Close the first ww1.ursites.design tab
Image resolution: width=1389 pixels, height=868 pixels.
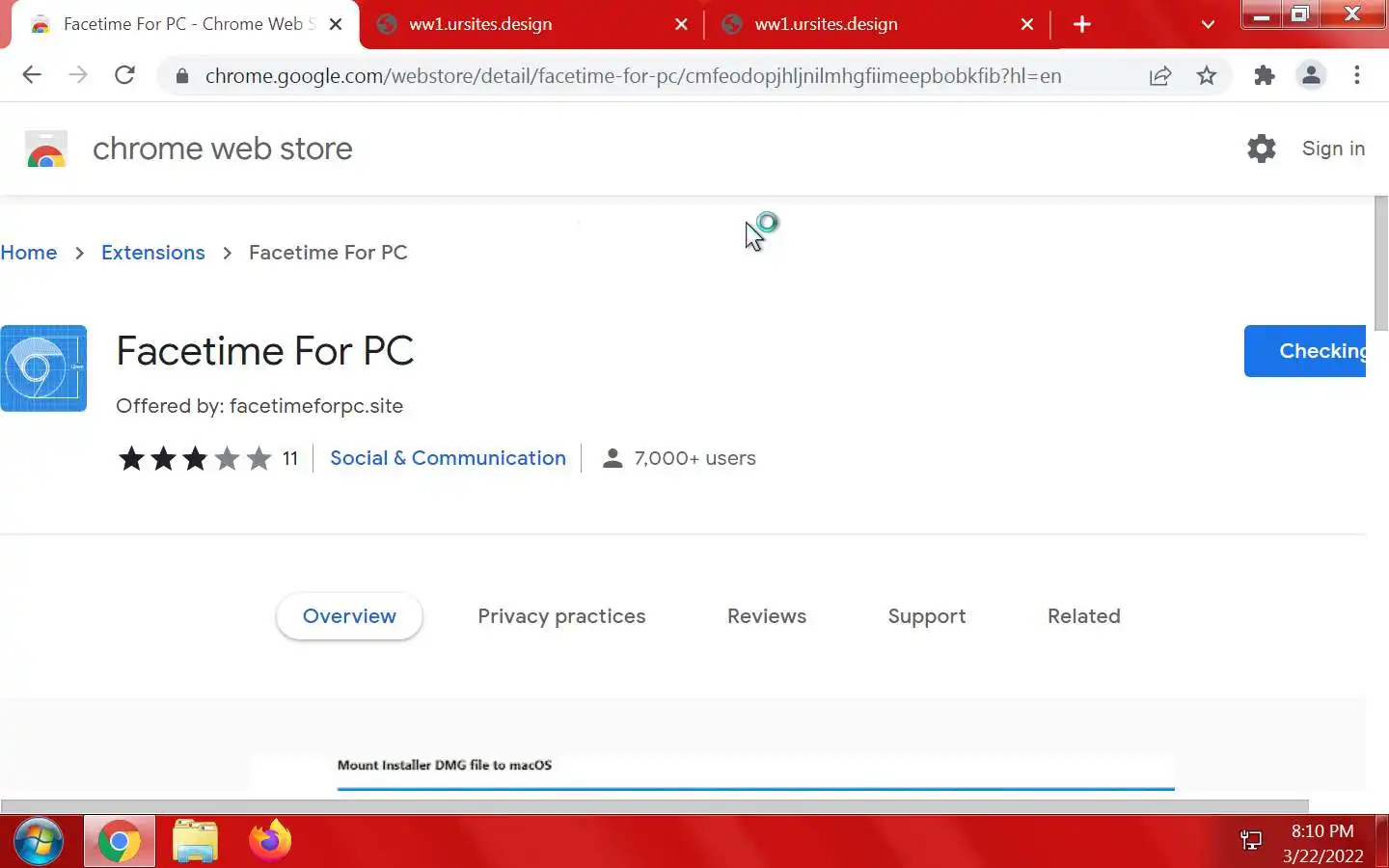[x=681, y=24]
